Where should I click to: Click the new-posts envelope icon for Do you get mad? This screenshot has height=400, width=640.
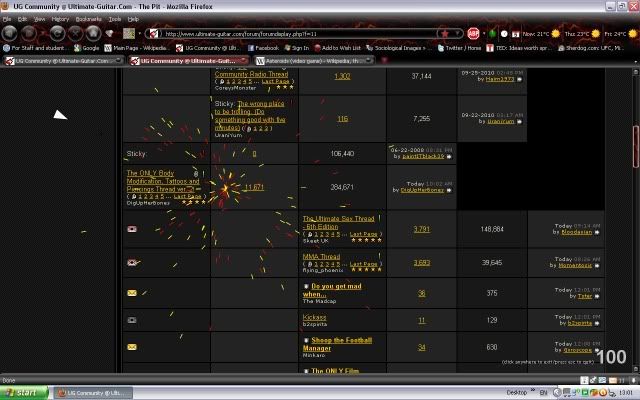pyautogui.click(x=132, y=293)
